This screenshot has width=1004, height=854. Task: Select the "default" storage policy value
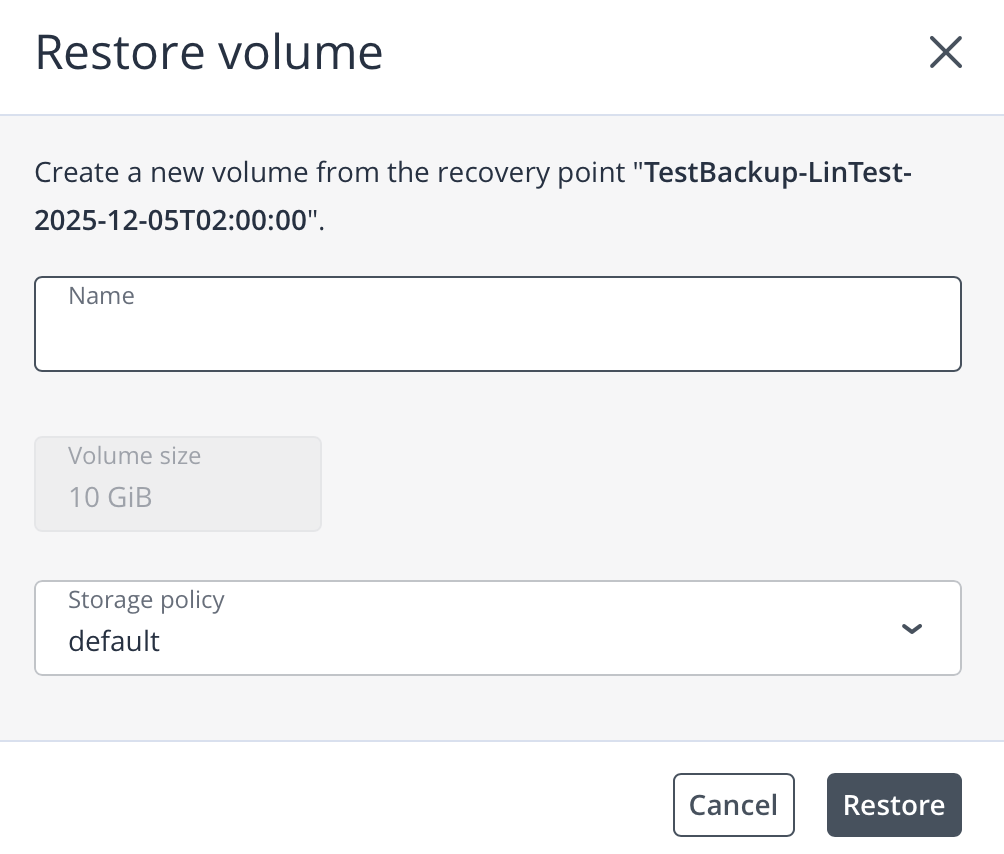click(x=114, y=641)
